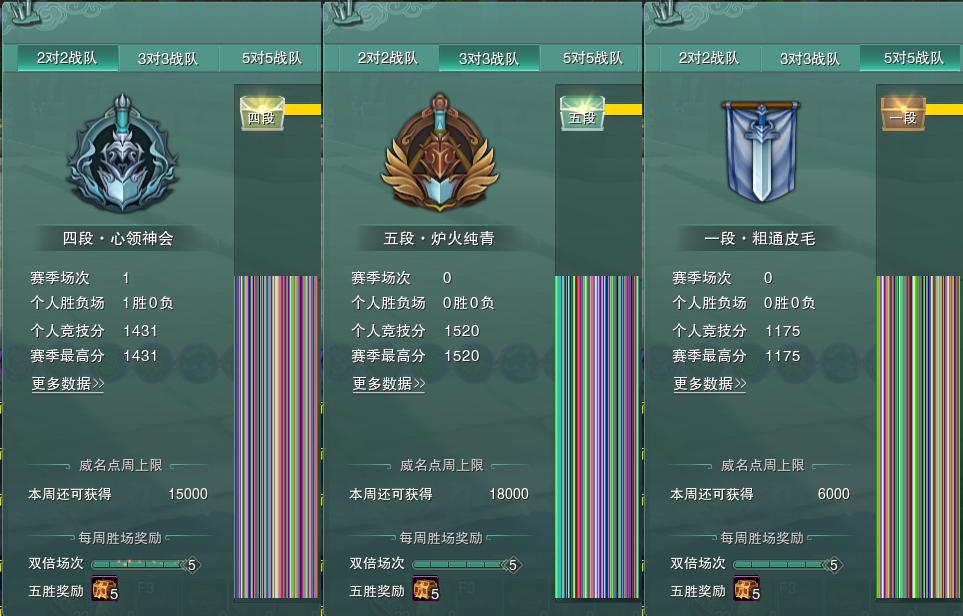
Task: Select highlighted 3对3战队 tab in 五段 panel
Action: click(x=489, y=58)
